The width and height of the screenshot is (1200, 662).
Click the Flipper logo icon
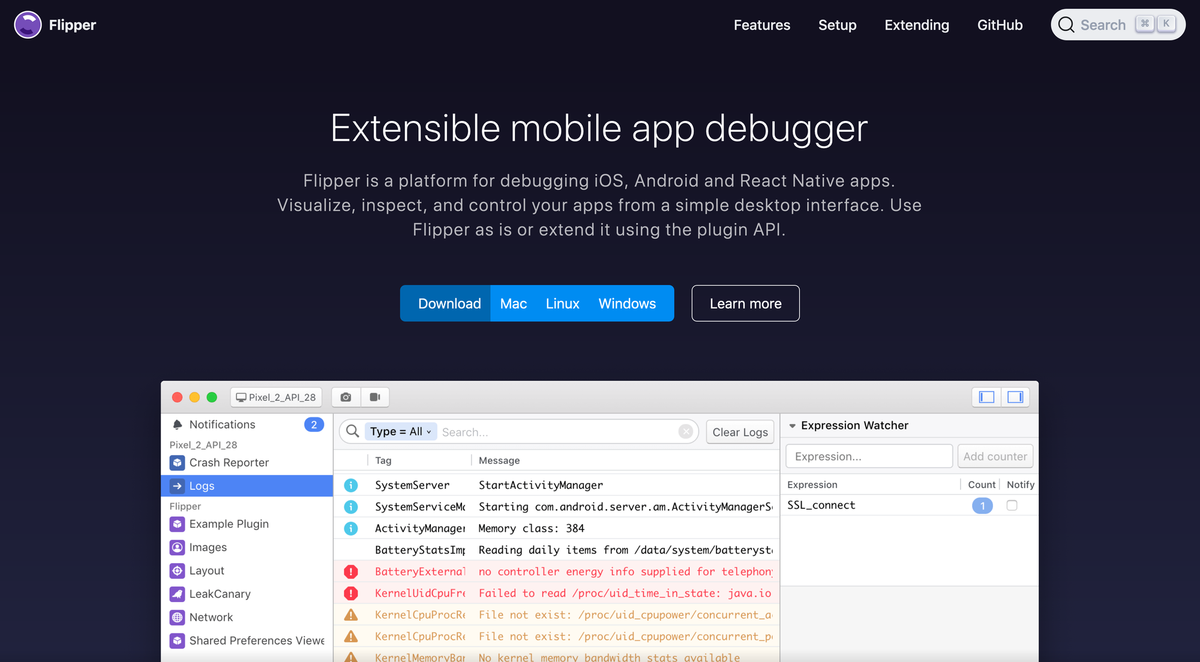28,25
